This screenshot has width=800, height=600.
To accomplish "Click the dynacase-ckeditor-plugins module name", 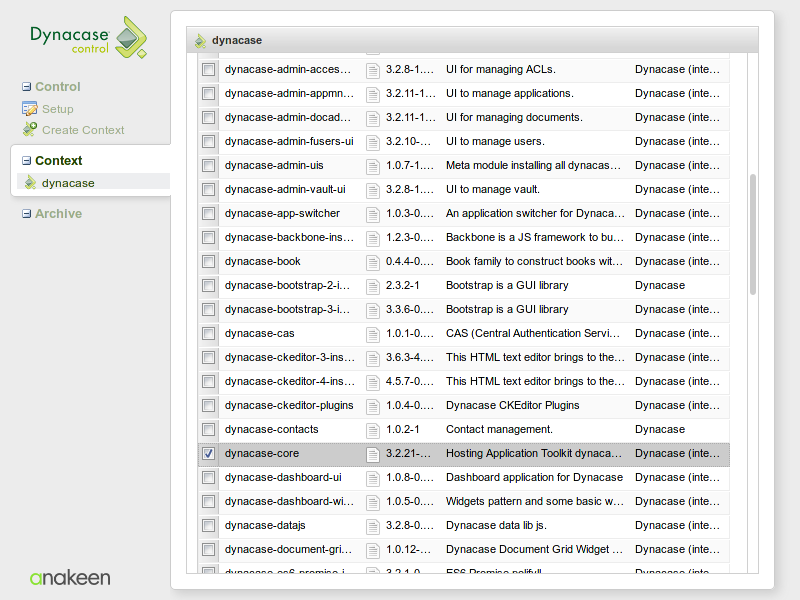I will tap(289, 405).
